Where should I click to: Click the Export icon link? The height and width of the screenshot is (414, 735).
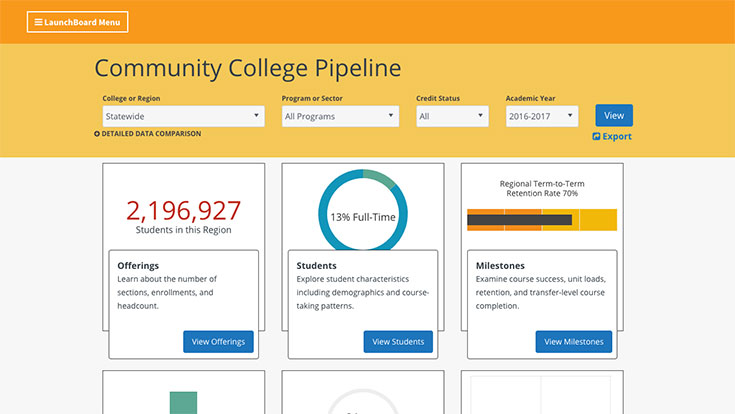pos(596,137)
